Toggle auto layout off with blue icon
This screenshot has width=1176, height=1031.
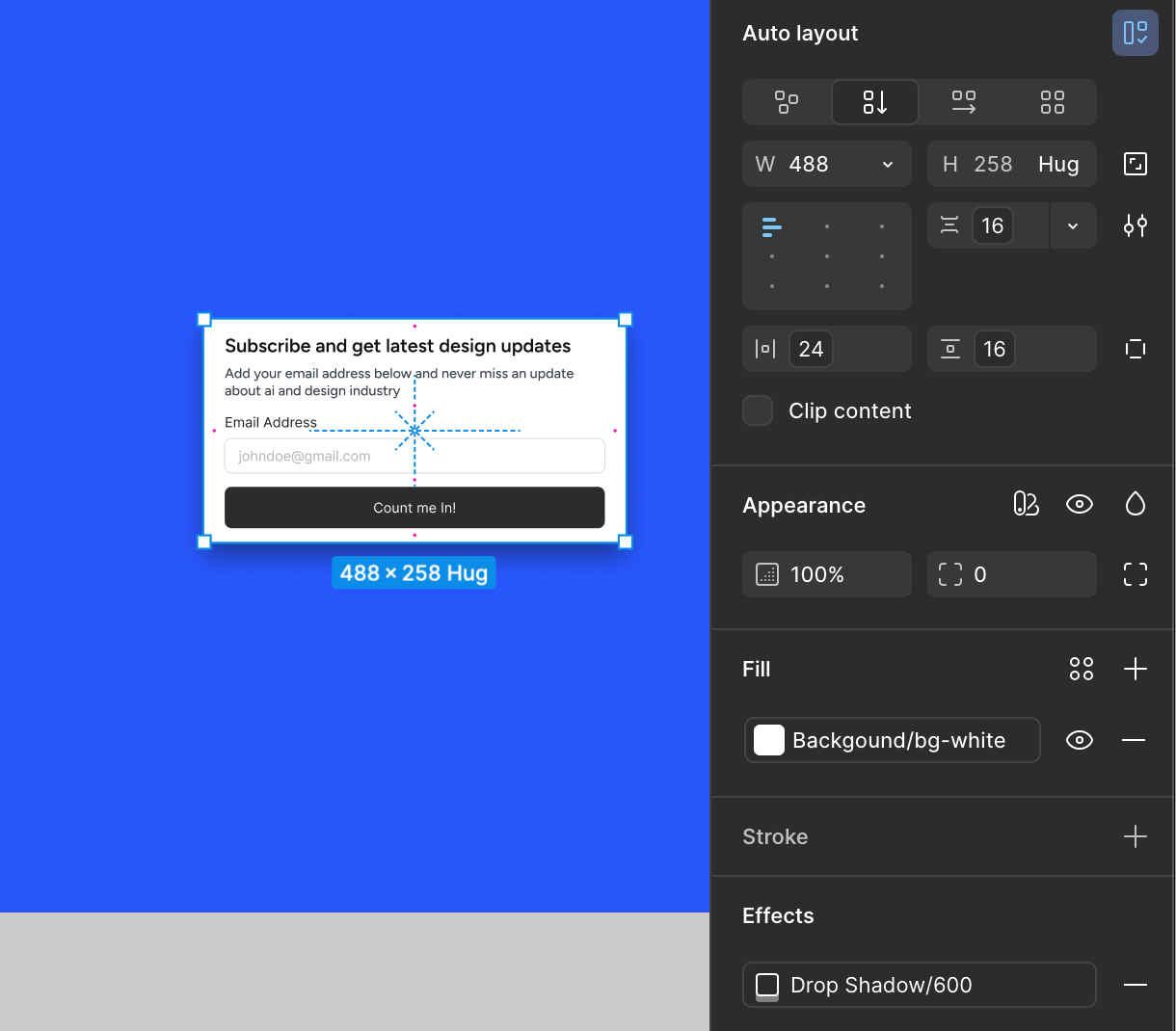click(x=1135, y=32)
